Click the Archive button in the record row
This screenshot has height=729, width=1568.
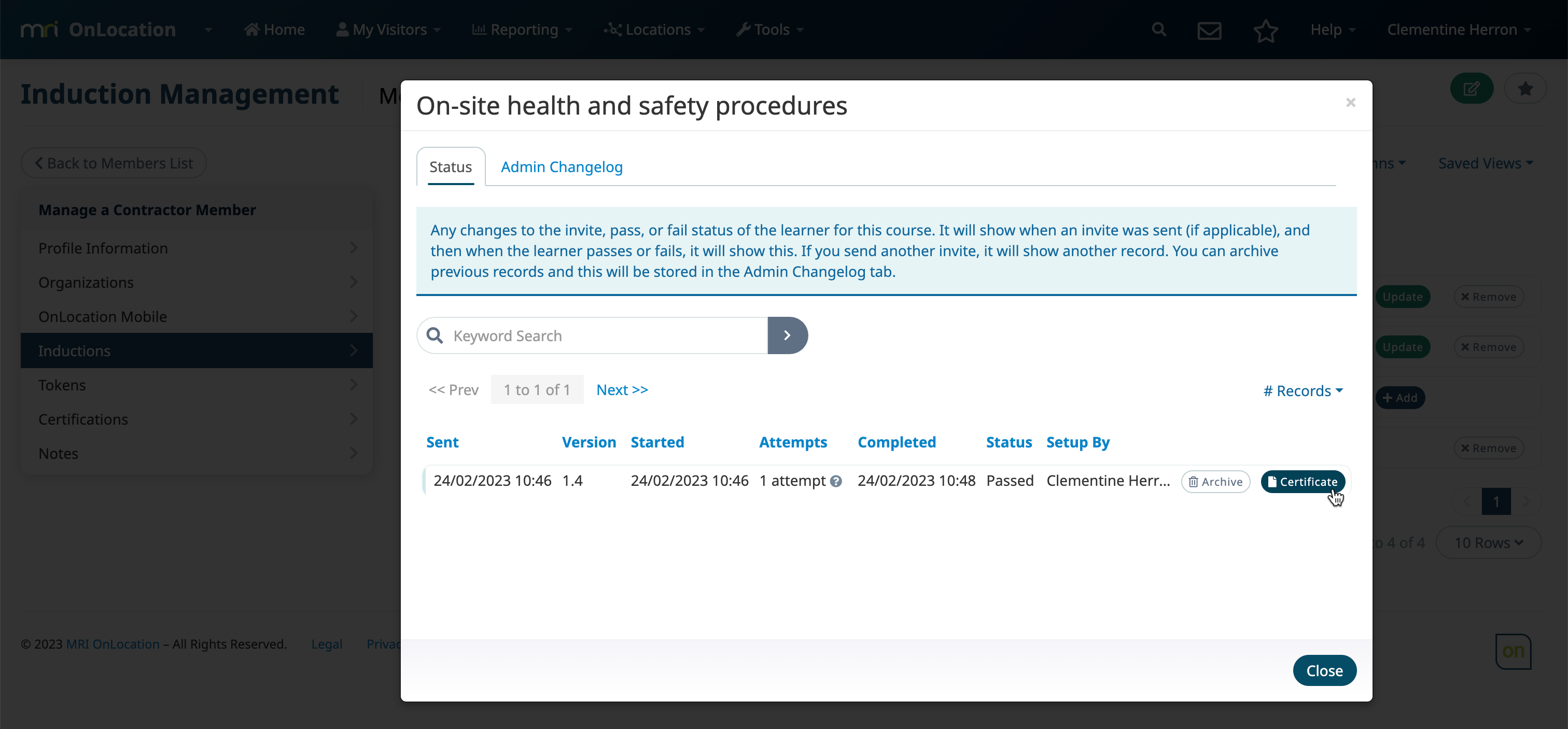tap(1215, 481)
